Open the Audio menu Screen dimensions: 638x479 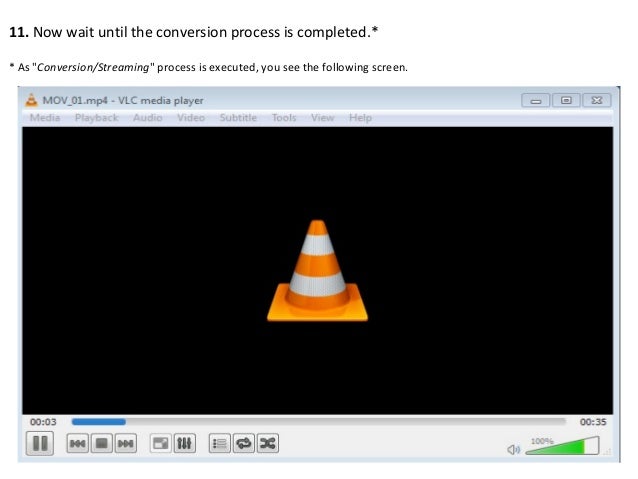tap(148, 118)
